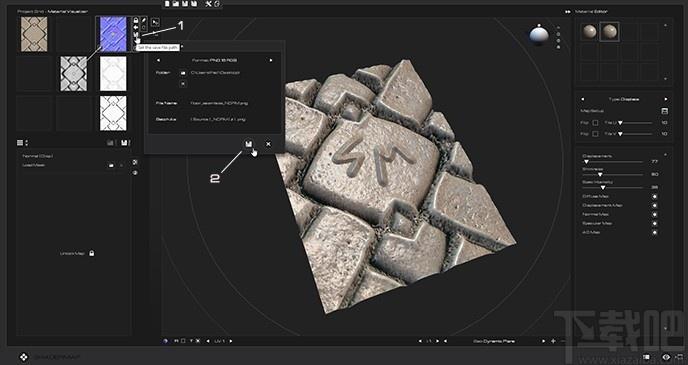This screenshot has height=365, width=688.
Task: Click the Tile V slider
Action: point(636,134)
